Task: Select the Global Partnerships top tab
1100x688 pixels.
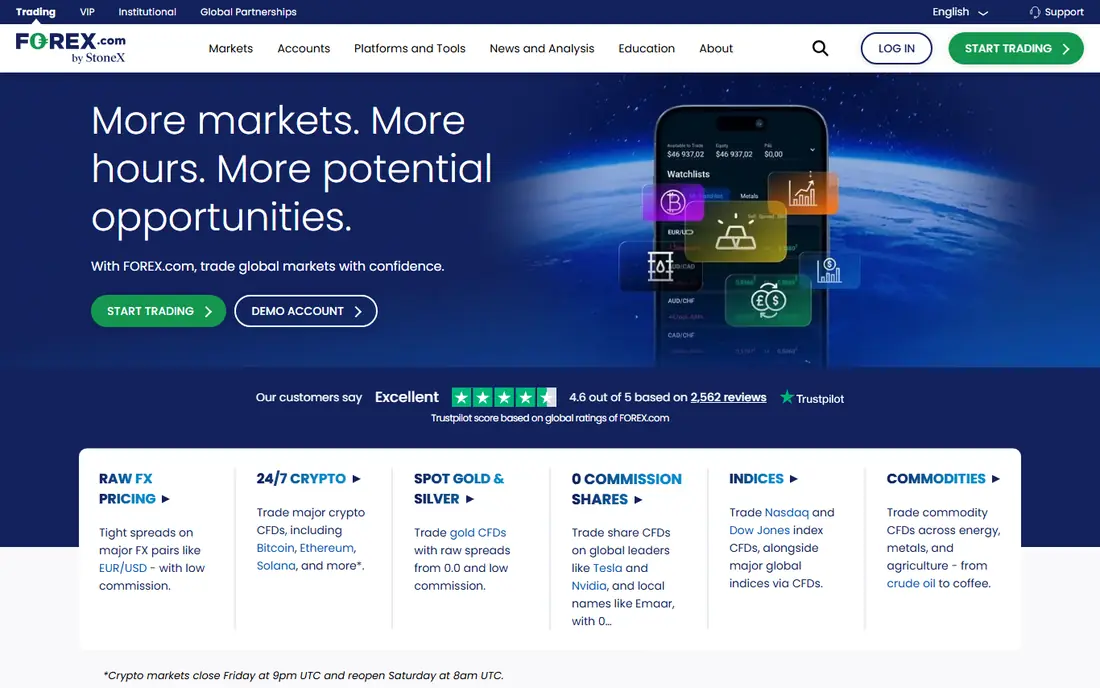Action: [248, 12]
